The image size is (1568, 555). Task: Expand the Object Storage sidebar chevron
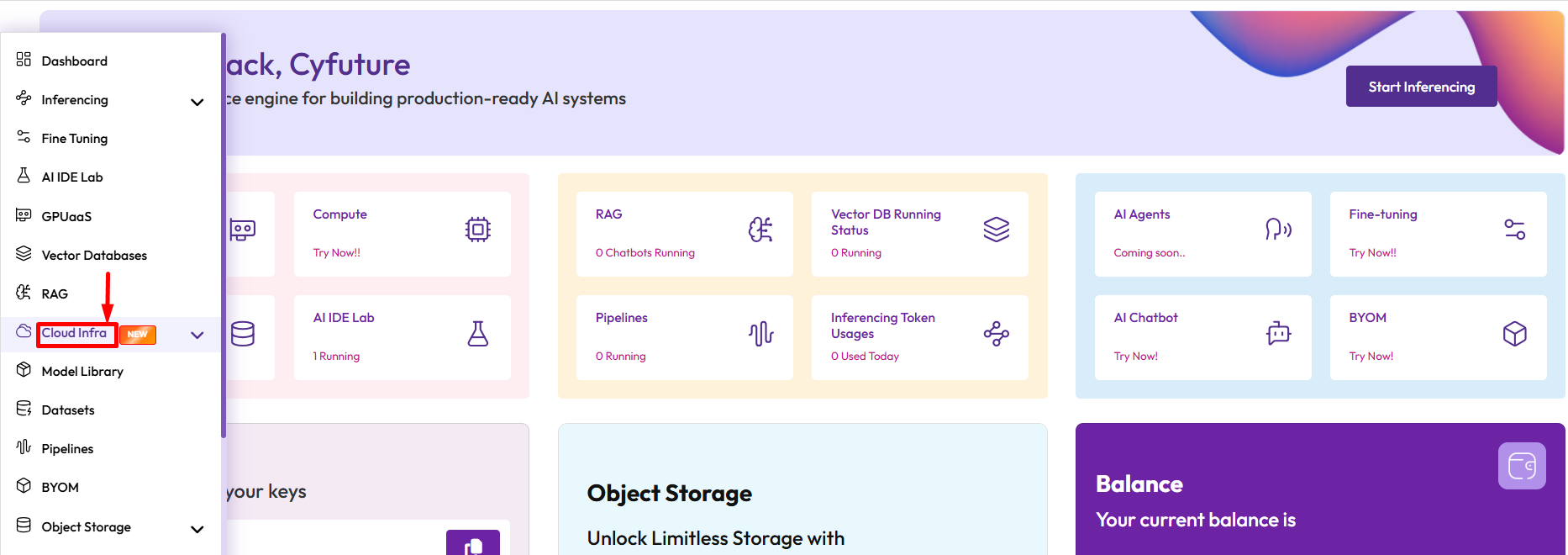click(x=197, y=530)
